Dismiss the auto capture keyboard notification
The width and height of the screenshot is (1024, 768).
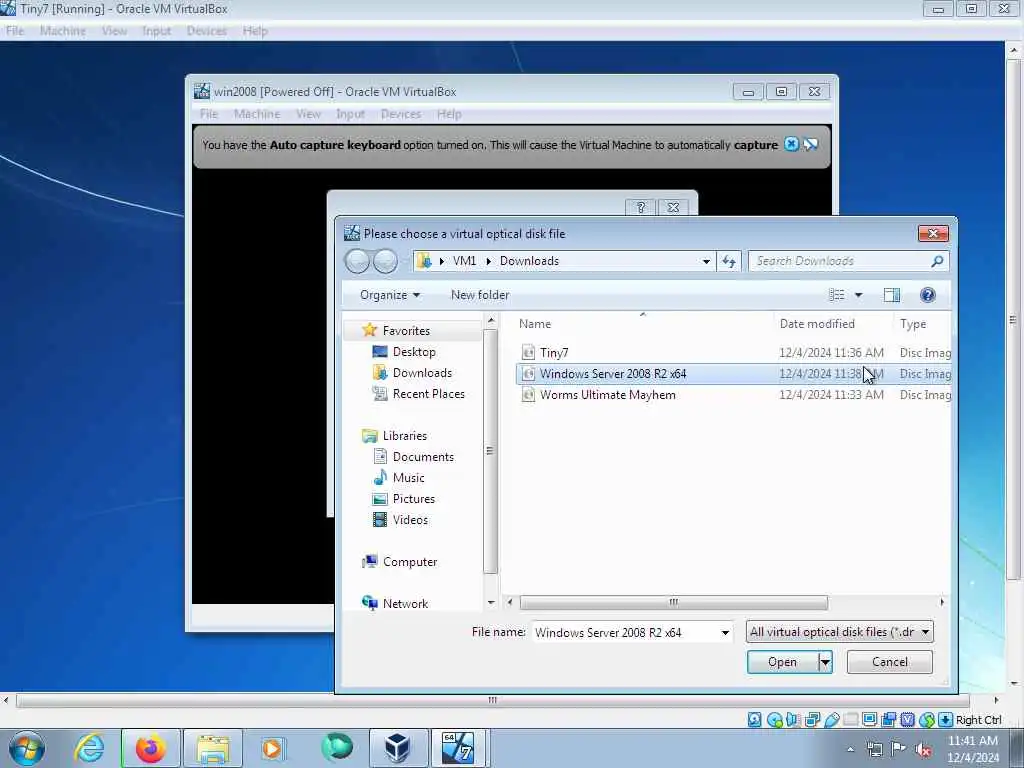[791, 144]
